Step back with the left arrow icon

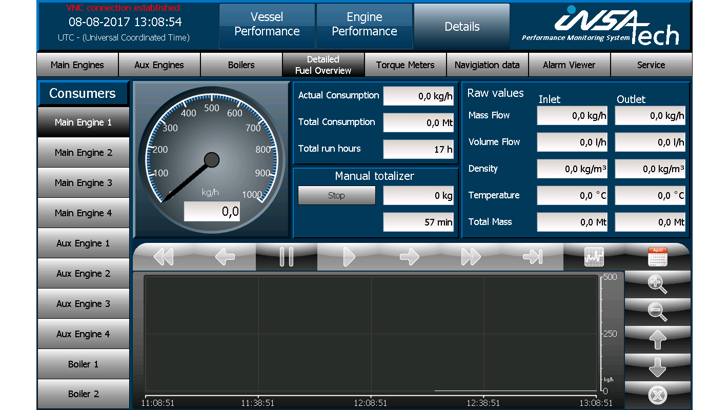pyautogui.click(x=225, y=257)
